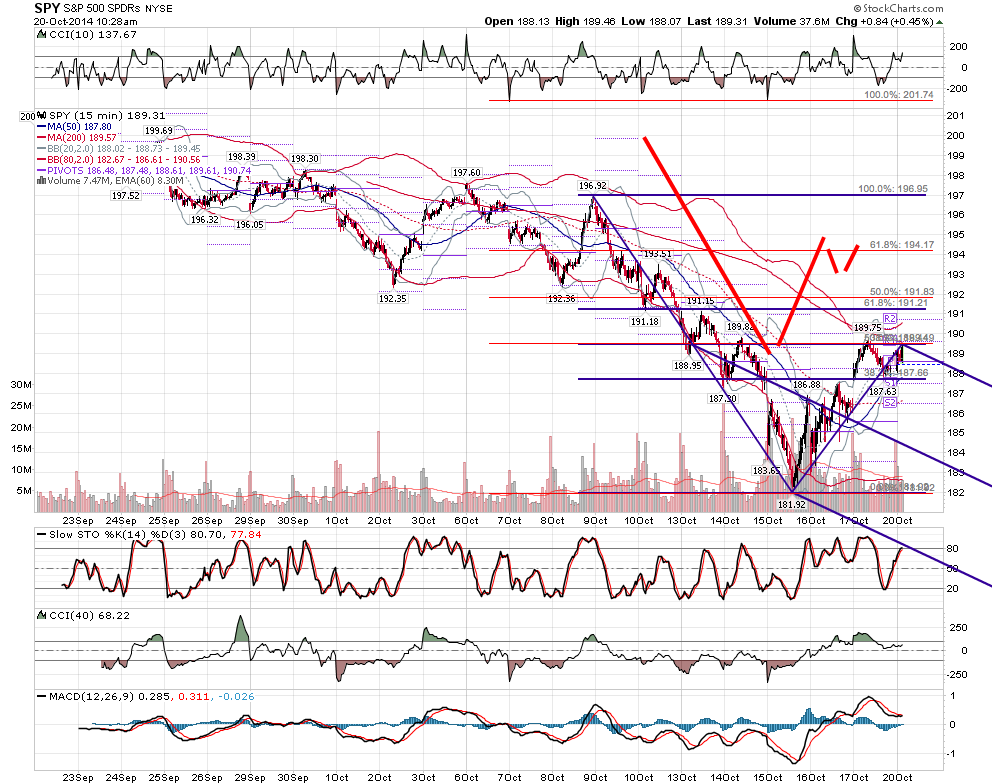
Task: Click the 187.30 price label
Action: point(722,399)
